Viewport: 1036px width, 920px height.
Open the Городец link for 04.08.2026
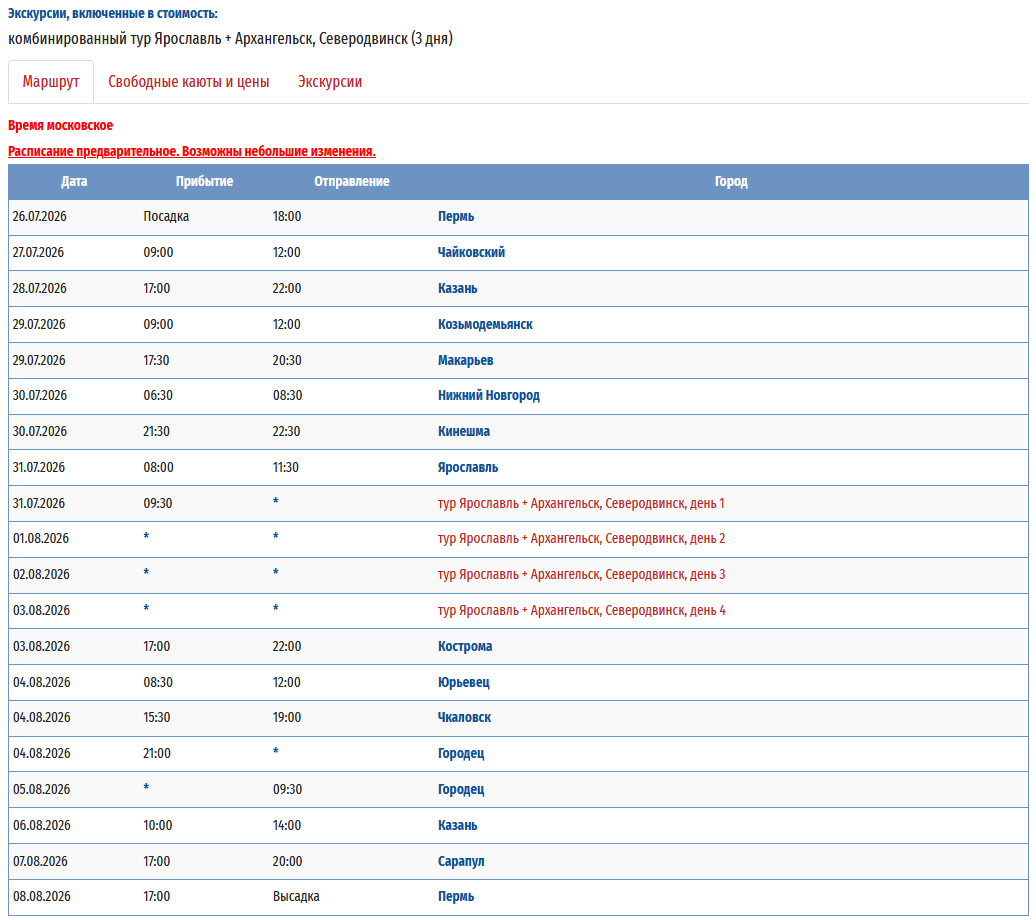[x=461, y=754]
